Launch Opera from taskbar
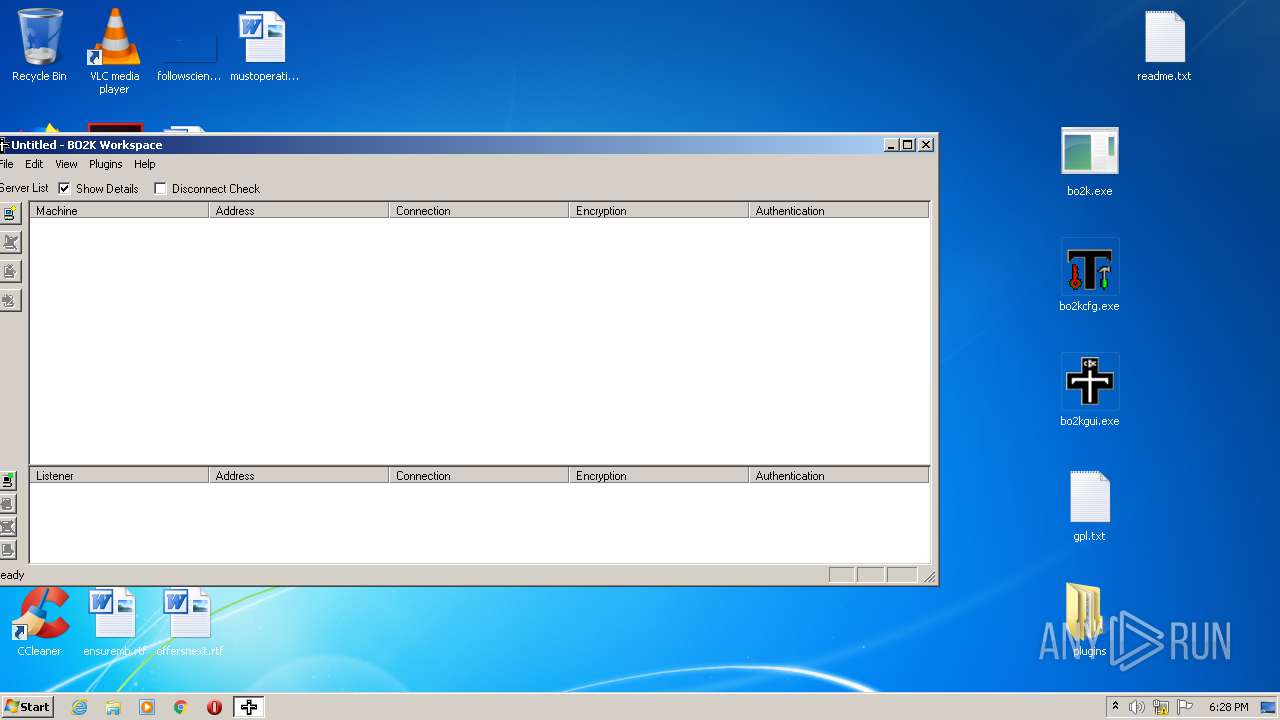The height and width of the screenshot is (720, 1280). coord(214,707)
